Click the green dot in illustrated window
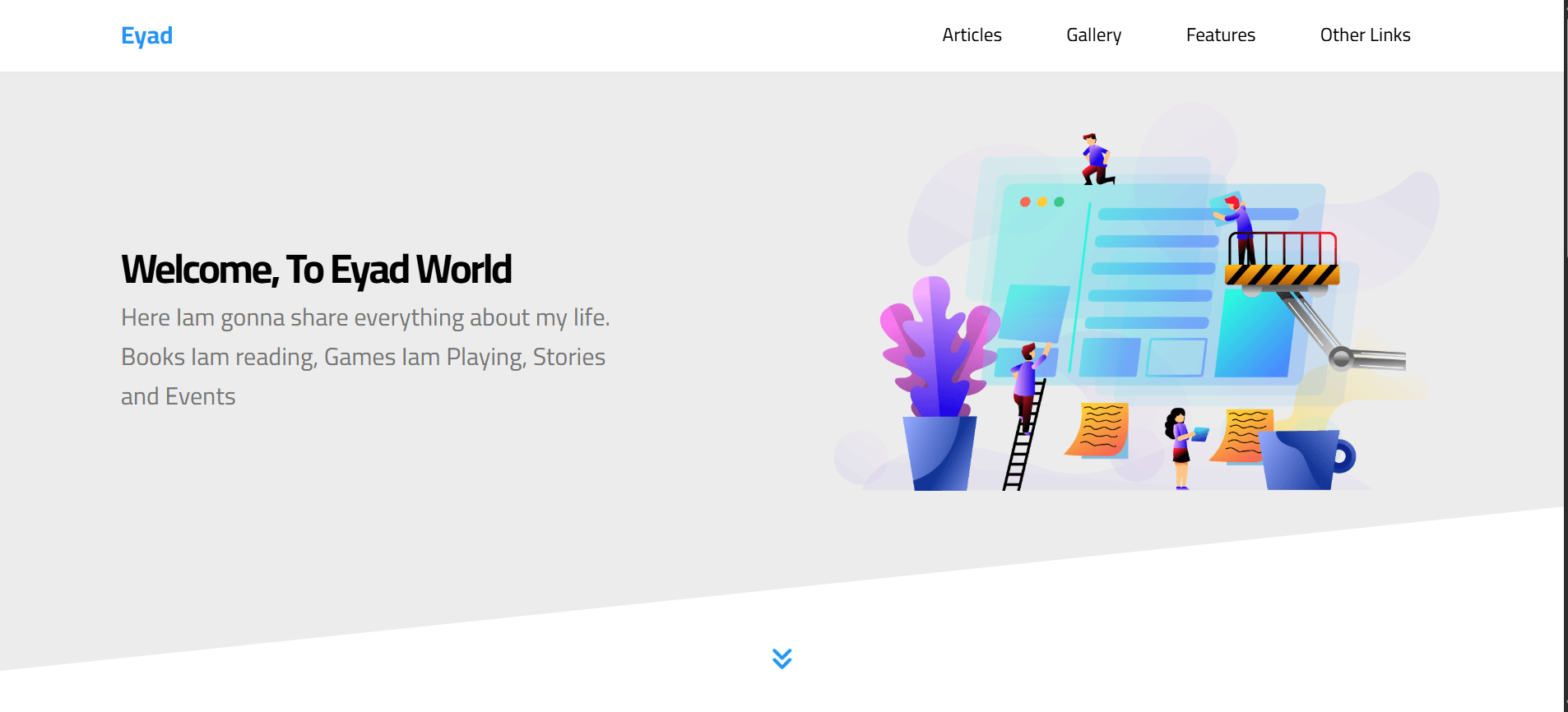 coord(1059,202)
